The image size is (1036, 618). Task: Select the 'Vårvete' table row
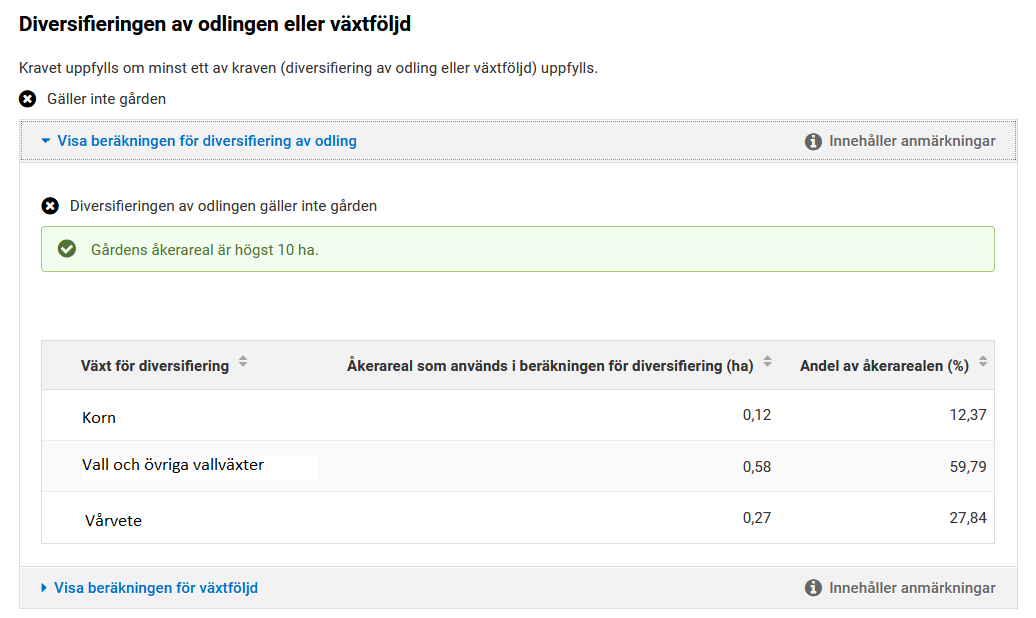pyautogui.click(x=517, y=518)
